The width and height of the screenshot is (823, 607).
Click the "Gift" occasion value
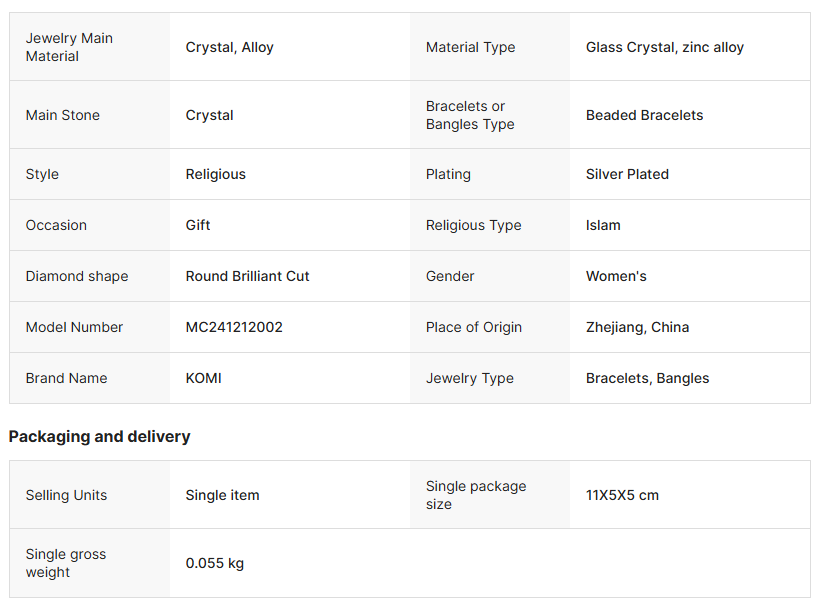198,225
